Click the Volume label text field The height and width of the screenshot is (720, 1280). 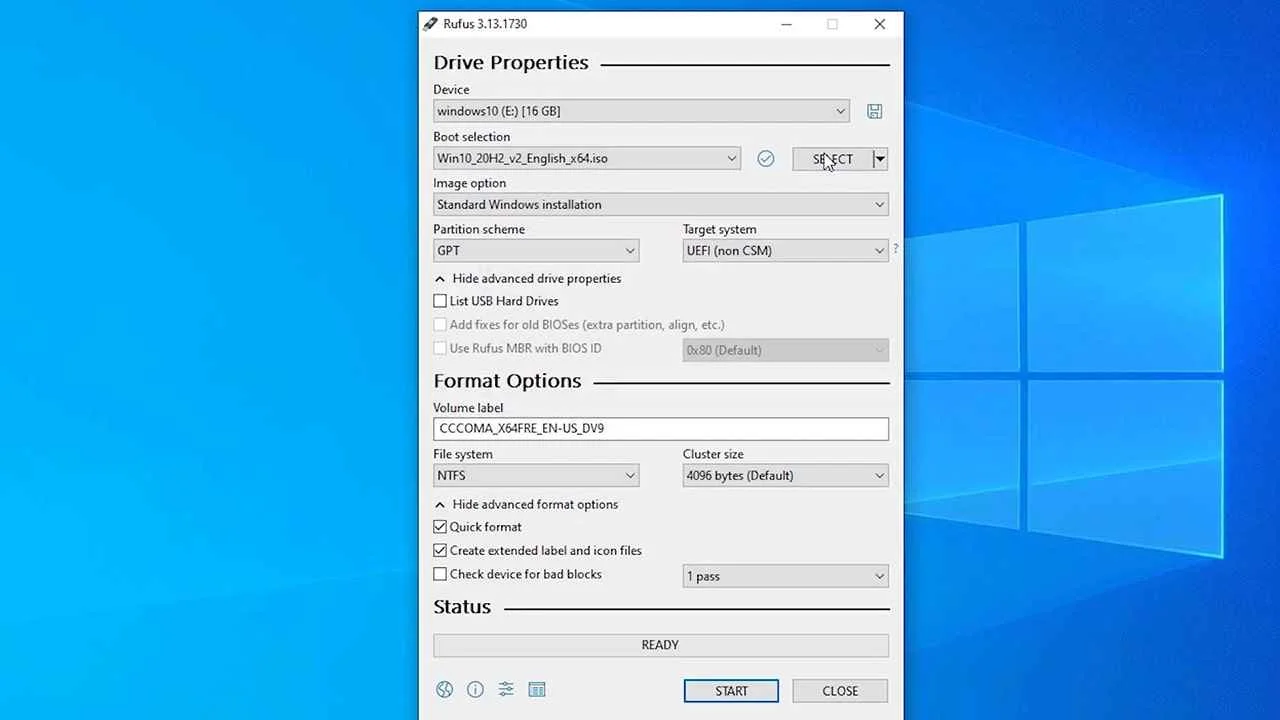(661, 428)
